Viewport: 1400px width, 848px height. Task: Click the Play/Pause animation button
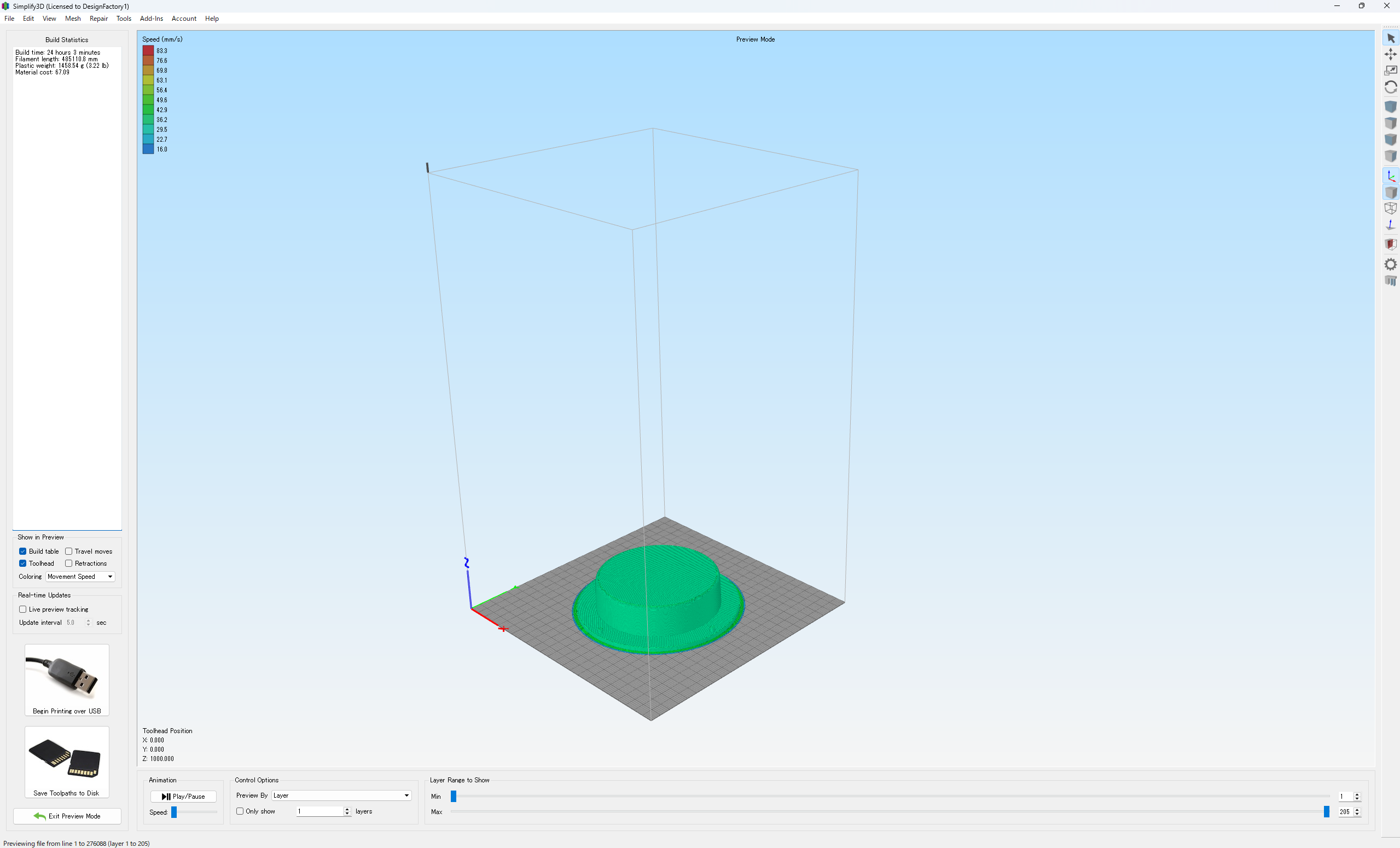coord(183,796)
